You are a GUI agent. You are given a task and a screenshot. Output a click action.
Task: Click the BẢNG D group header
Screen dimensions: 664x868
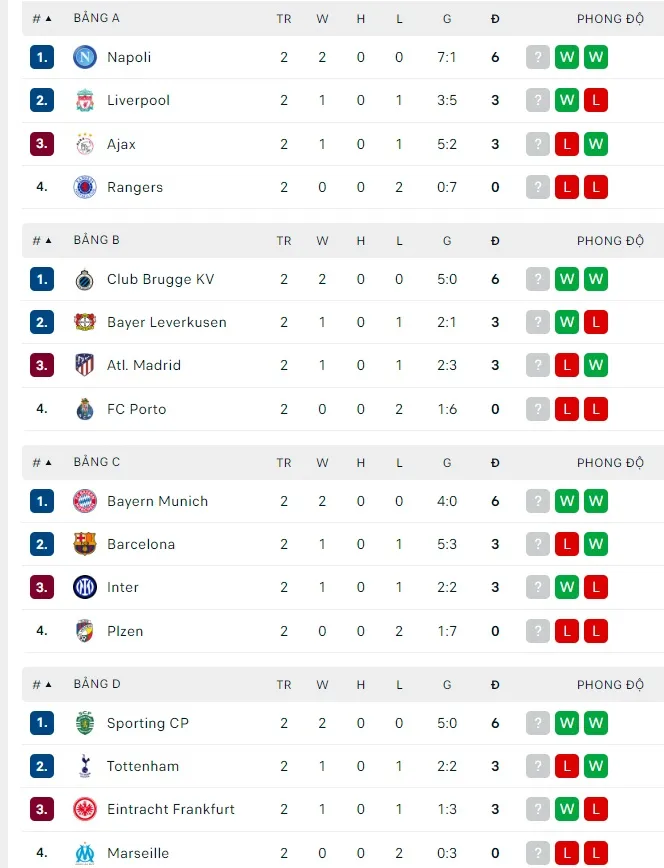(96, 684)
